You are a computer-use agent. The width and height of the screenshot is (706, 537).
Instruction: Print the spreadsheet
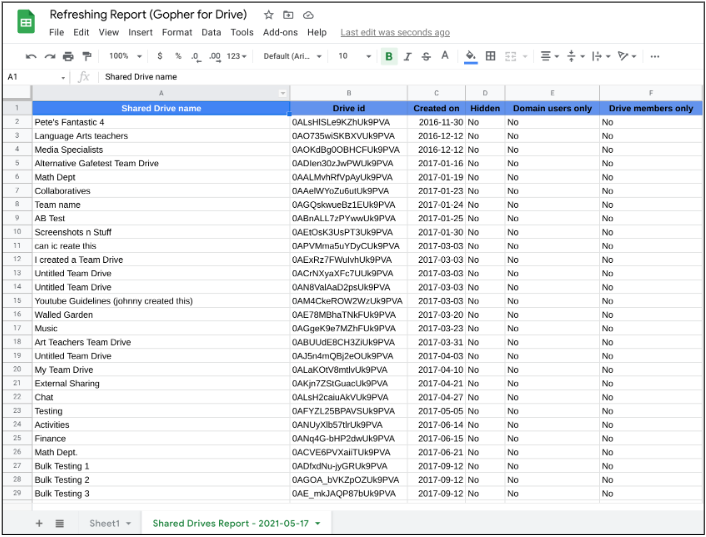[68, 56]
